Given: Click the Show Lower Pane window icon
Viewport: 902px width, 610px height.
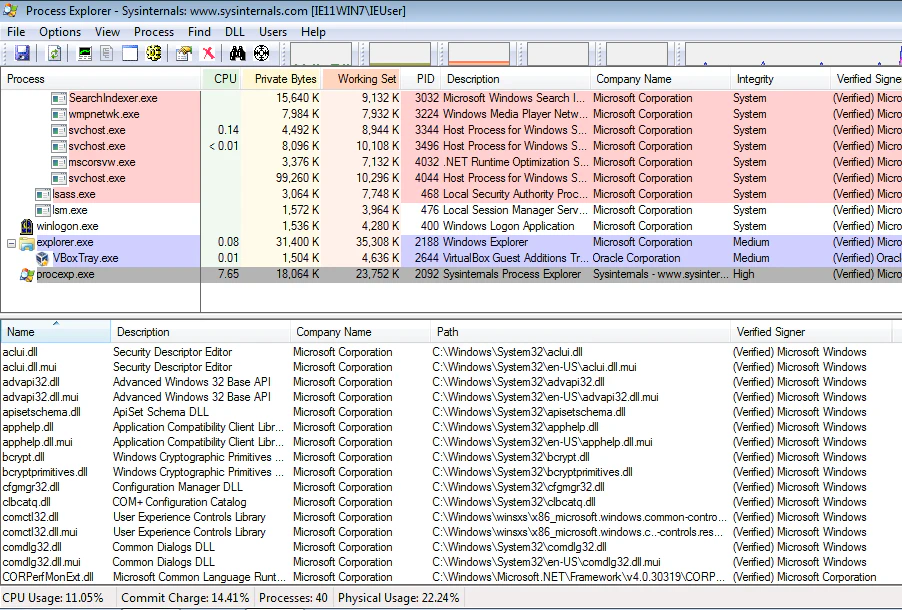Looking at the screenshot, I should [x=130, y=53].
